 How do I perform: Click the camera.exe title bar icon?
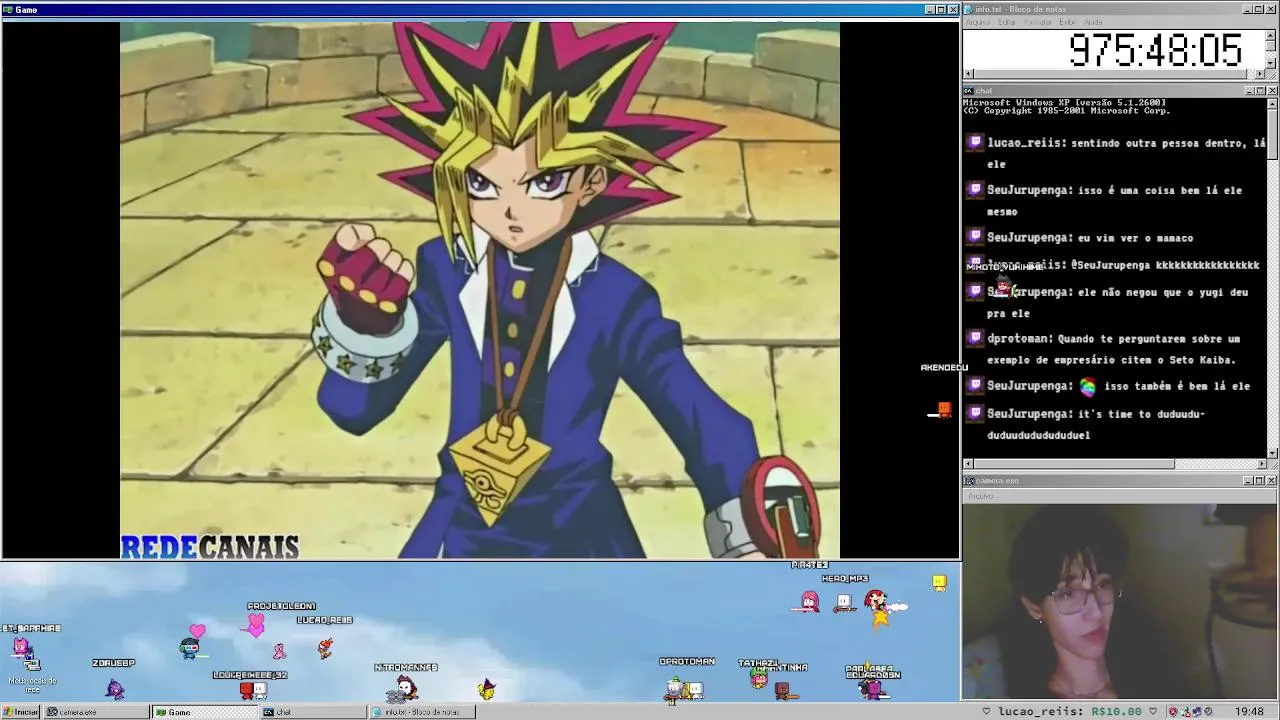[x=969, y=481]
